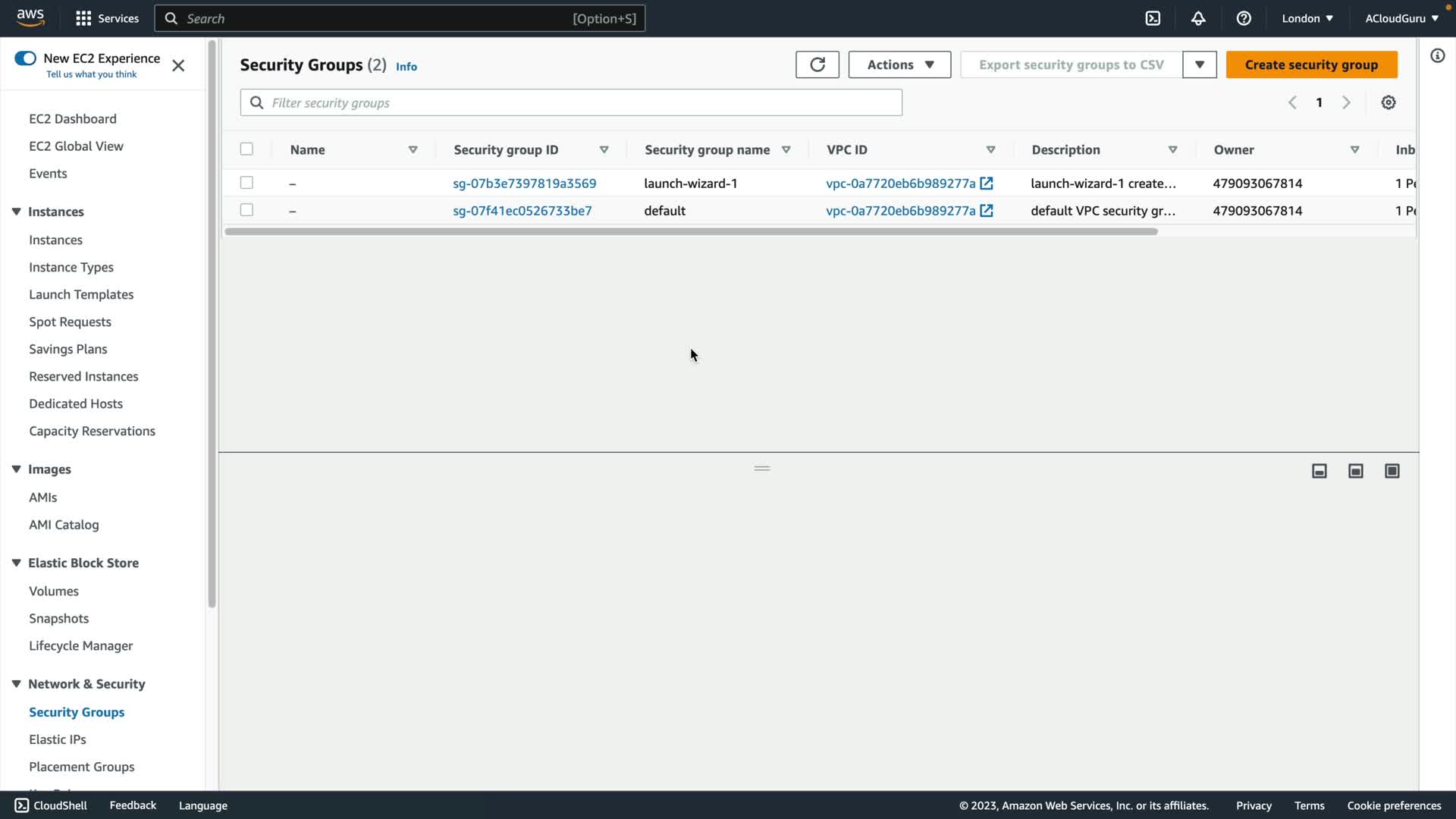Click the horizontal table scrollbar

690,231
